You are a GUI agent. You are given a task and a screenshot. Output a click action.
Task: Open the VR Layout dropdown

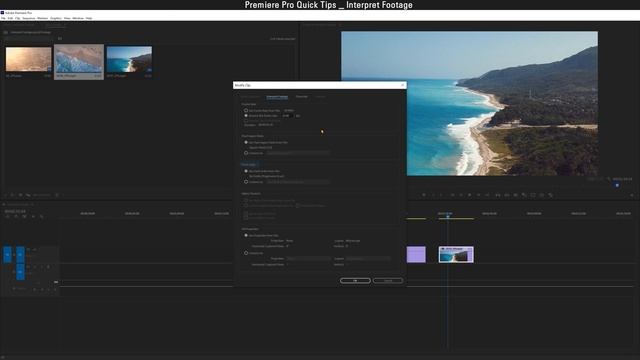point(368,258)
